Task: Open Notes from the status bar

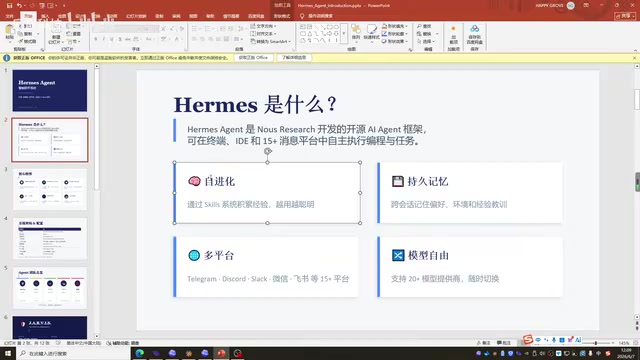Action: (x=483, y=343)
